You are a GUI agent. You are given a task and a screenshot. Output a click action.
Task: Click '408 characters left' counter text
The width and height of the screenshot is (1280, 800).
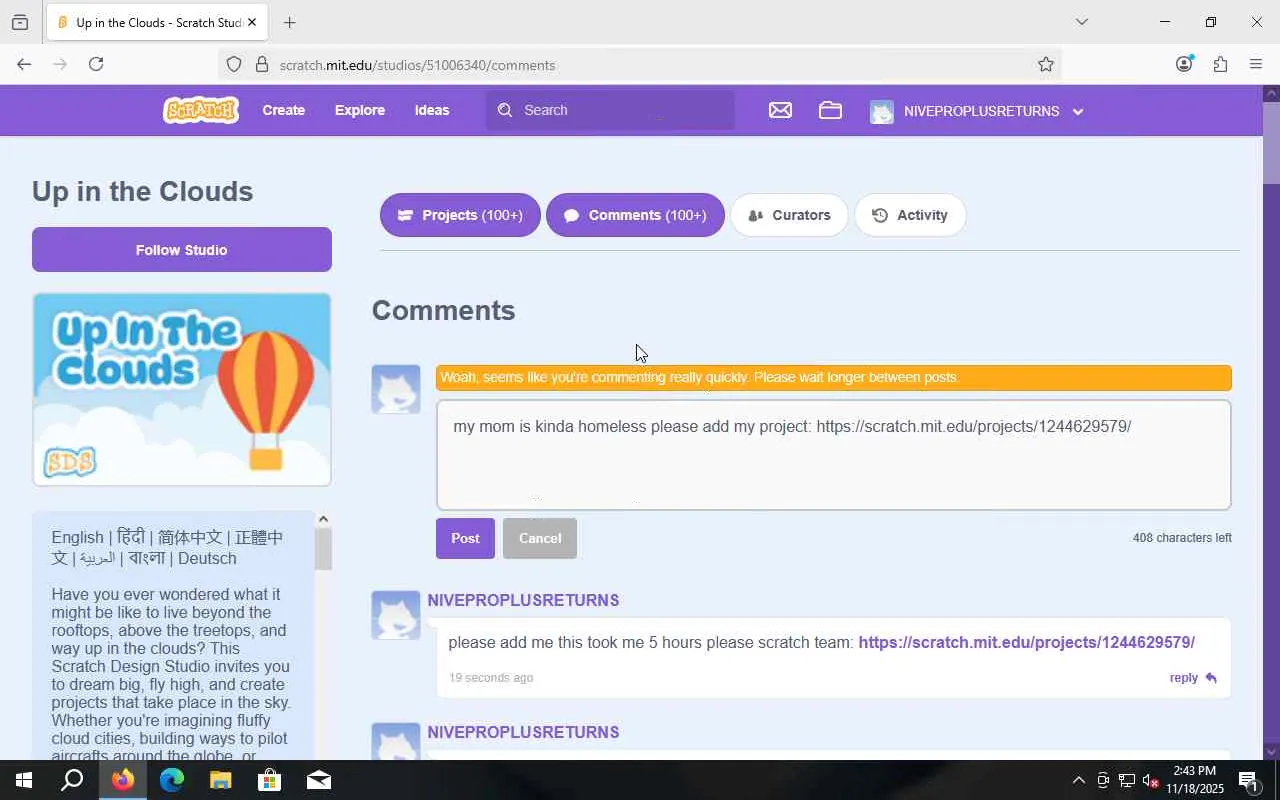[1182, 538]
